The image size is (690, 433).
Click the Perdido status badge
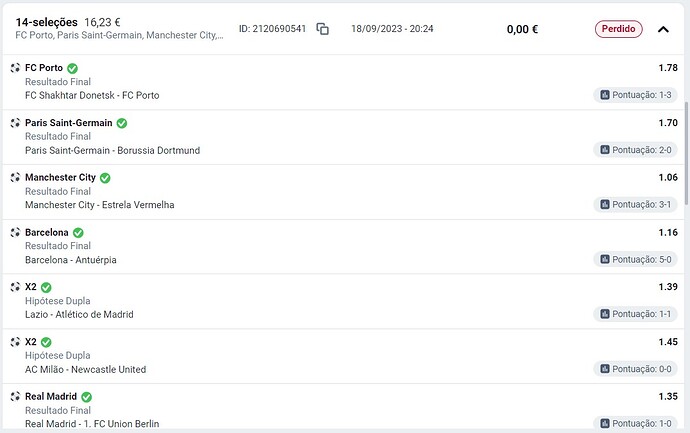tap(618, 29)
